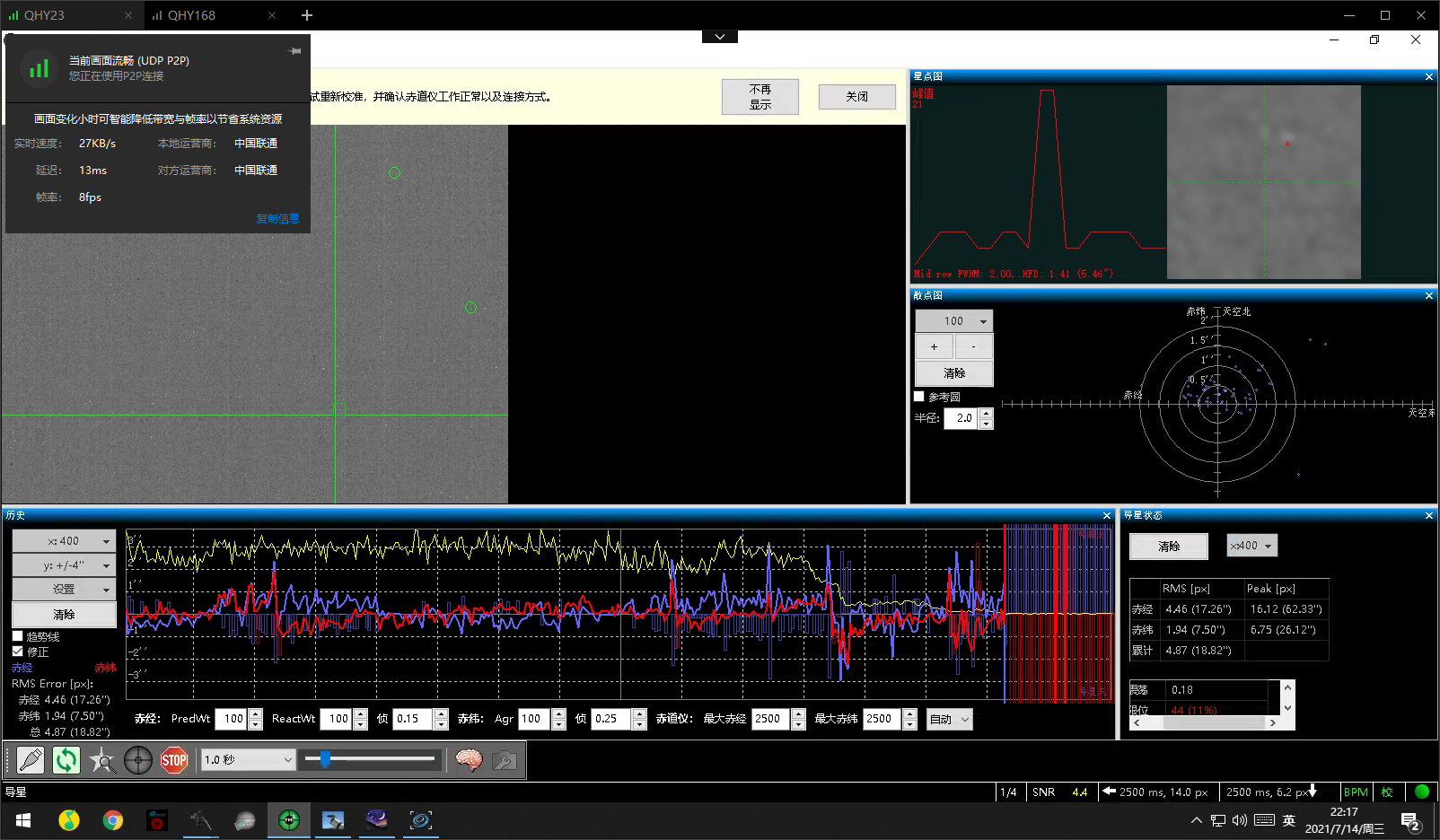Viewport: 1440px width, 840px height.
Task: Open the galaxy framing app on the taskbar
Action: click(x=420, y=820)
